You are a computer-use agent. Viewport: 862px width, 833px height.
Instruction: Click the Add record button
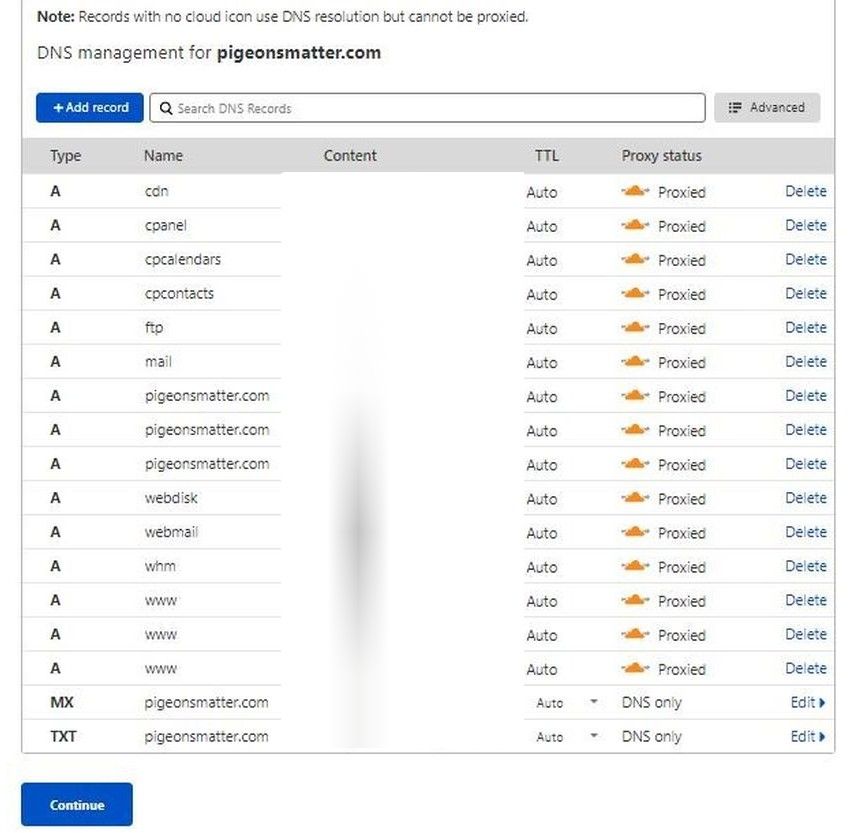pyautogui.click(x=89, y=107)
